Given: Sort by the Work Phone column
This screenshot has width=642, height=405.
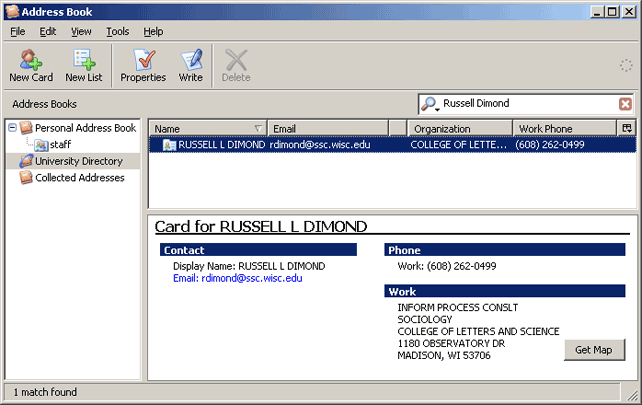Looking at the screenshot, I should click(565, 129).
